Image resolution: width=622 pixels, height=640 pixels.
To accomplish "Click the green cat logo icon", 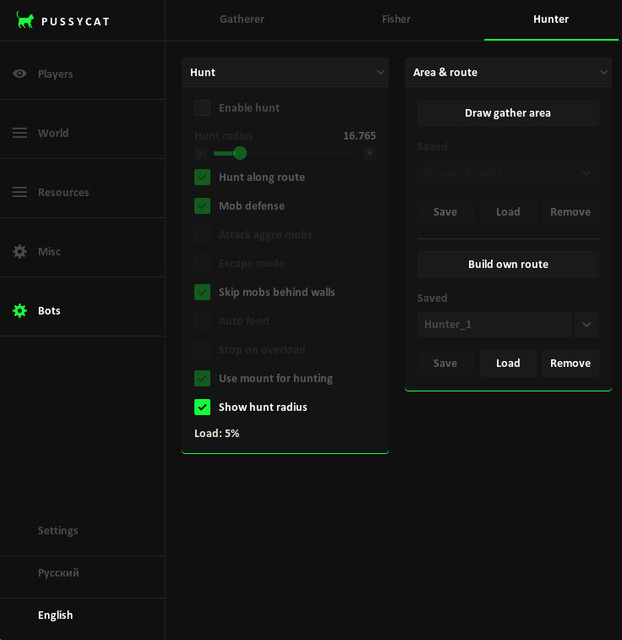I will [25, 20].
